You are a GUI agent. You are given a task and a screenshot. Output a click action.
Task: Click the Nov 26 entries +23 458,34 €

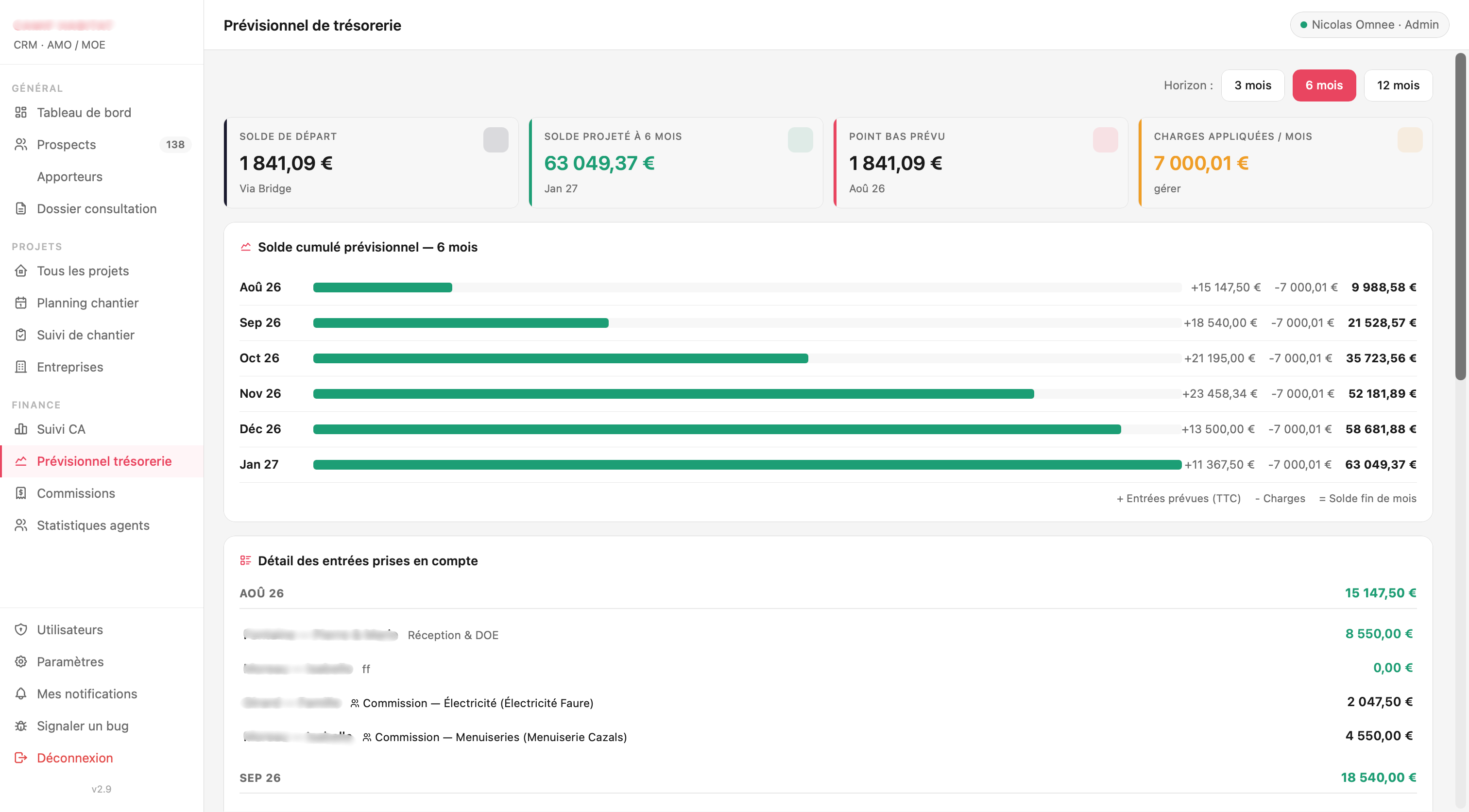(1219, 393)
